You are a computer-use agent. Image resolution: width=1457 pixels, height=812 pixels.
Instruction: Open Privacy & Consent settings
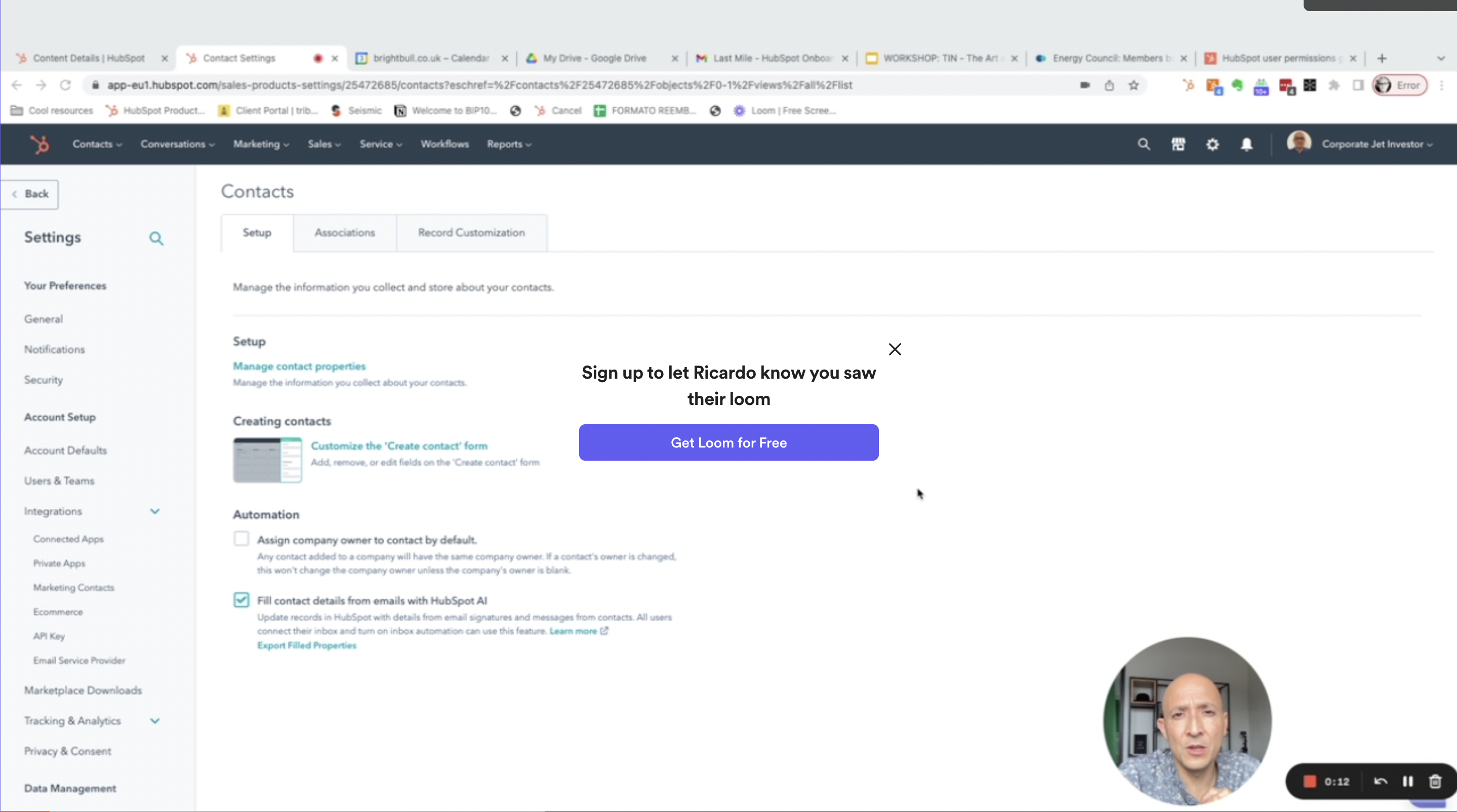[67, 751]
